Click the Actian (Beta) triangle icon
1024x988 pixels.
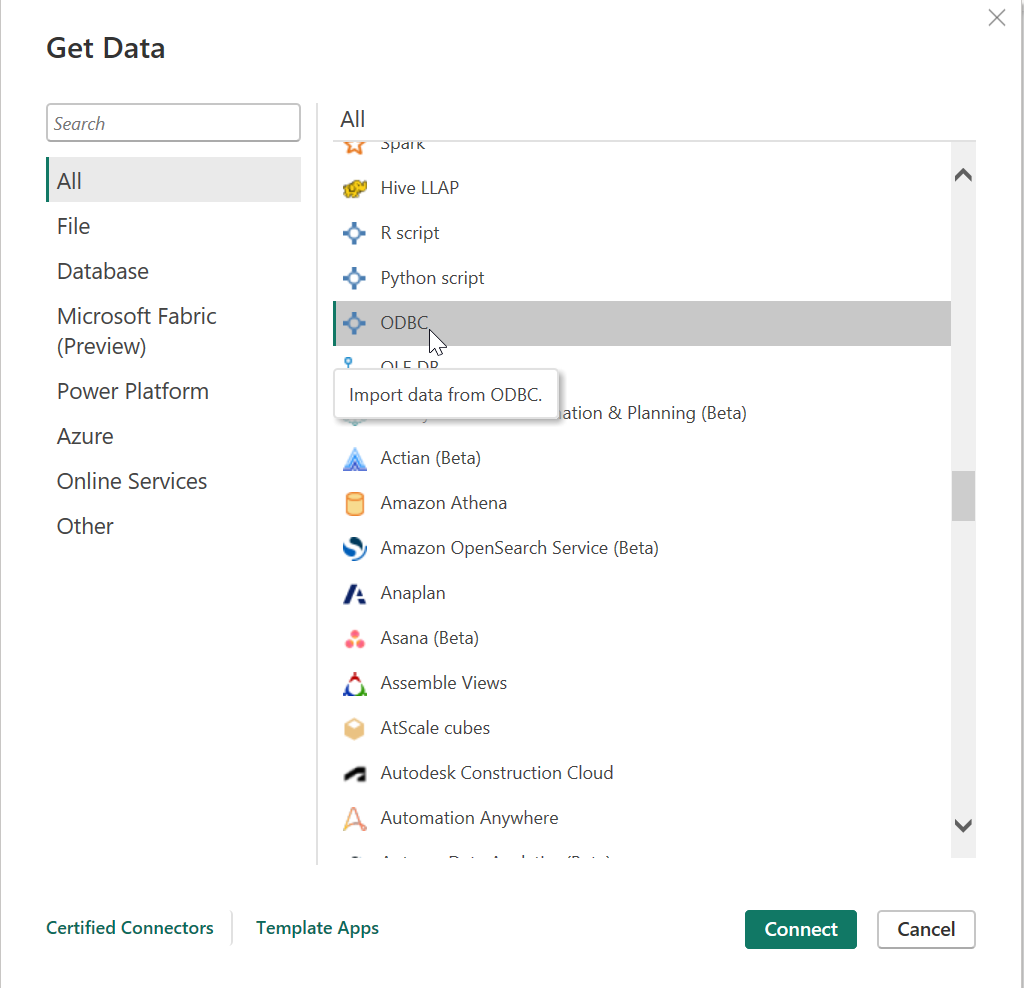click(355, 458)
